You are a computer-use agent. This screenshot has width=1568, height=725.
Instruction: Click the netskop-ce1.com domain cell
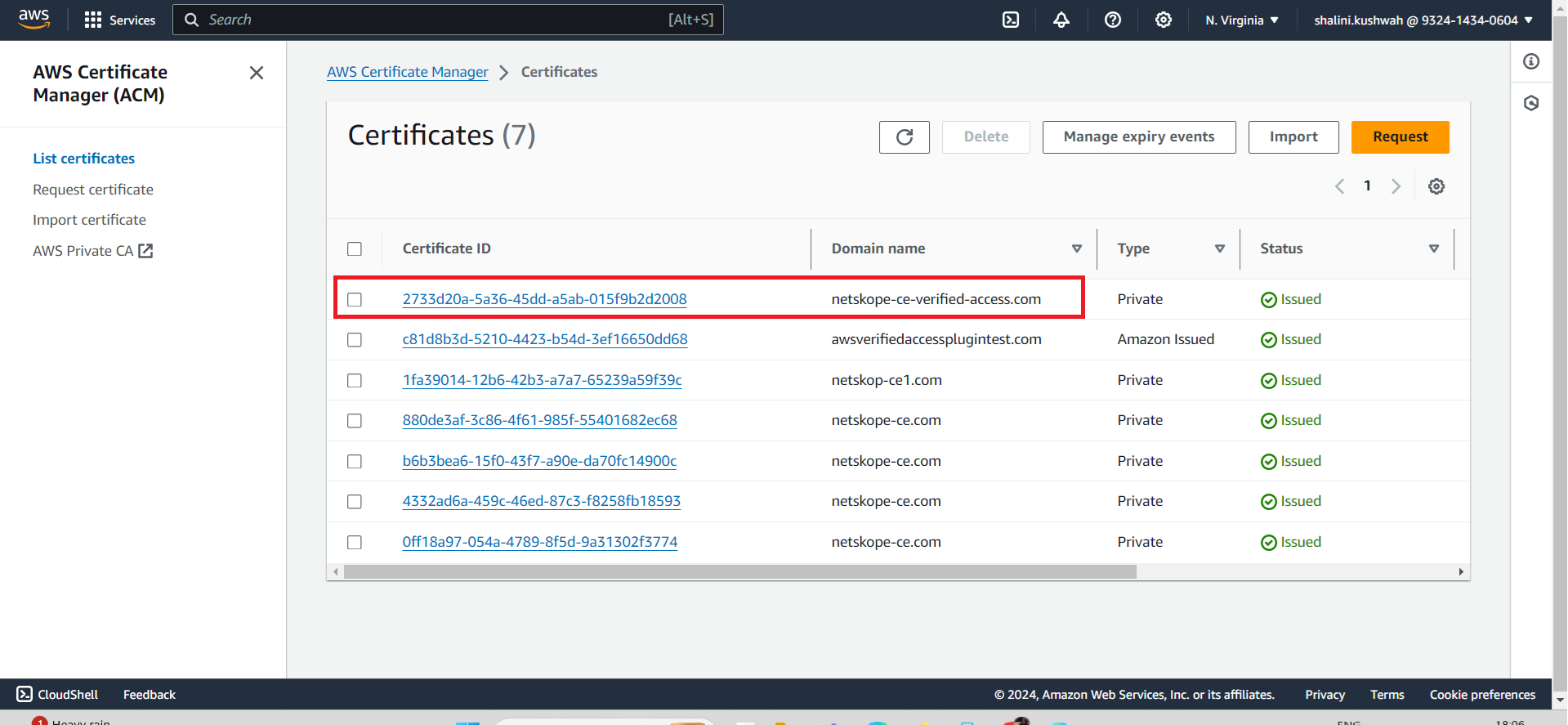pyautogui.click(x=887, y=380)
